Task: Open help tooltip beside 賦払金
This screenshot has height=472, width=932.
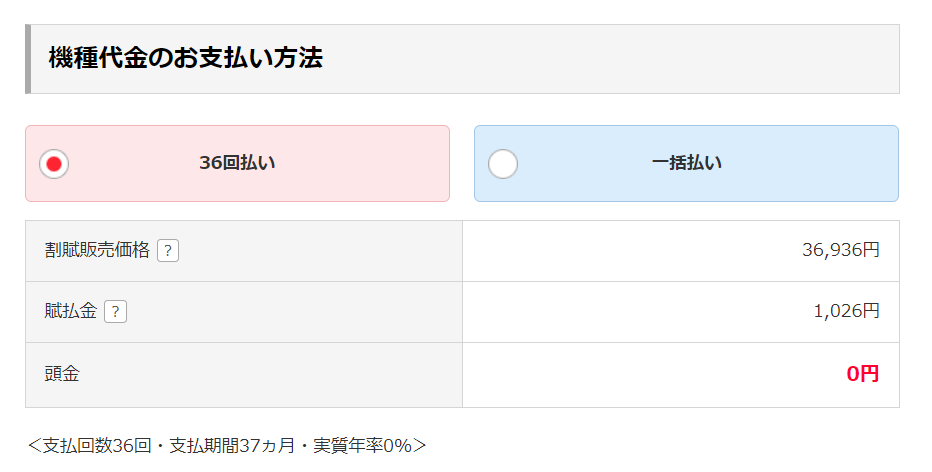Action: click(x=116, y=312)
